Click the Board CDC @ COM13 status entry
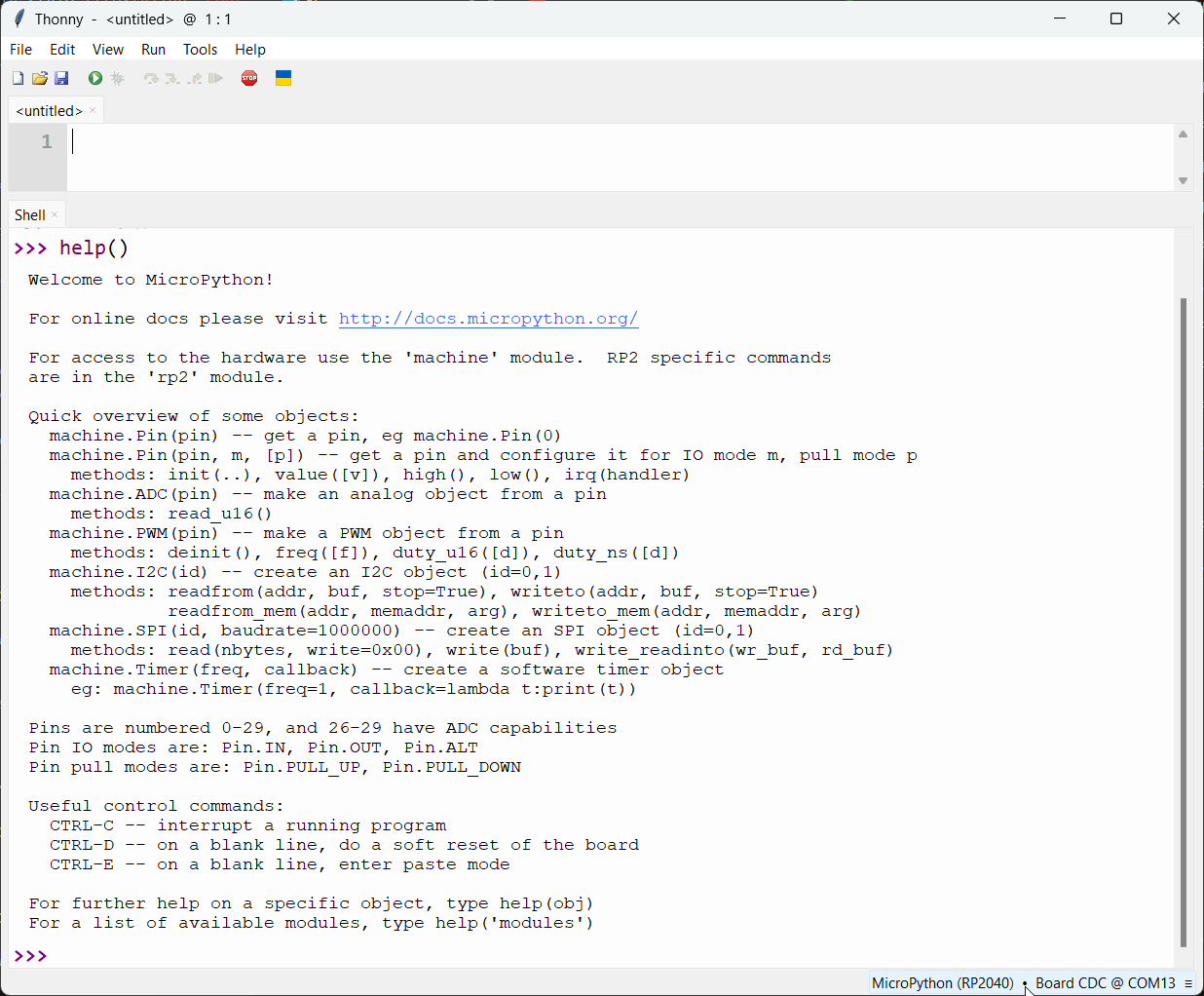Viewport: 1204px width, 996px height. (1105, 983)
